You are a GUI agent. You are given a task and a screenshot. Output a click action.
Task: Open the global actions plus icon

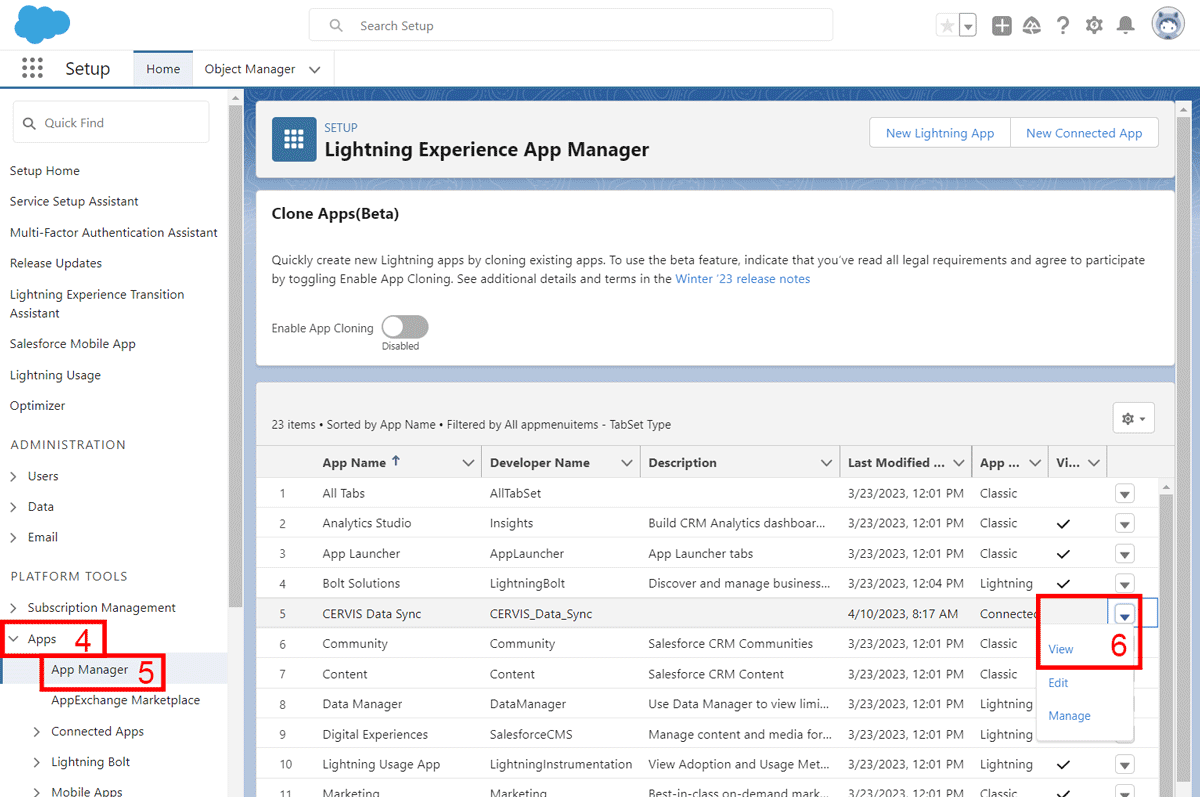(1001, 26)
